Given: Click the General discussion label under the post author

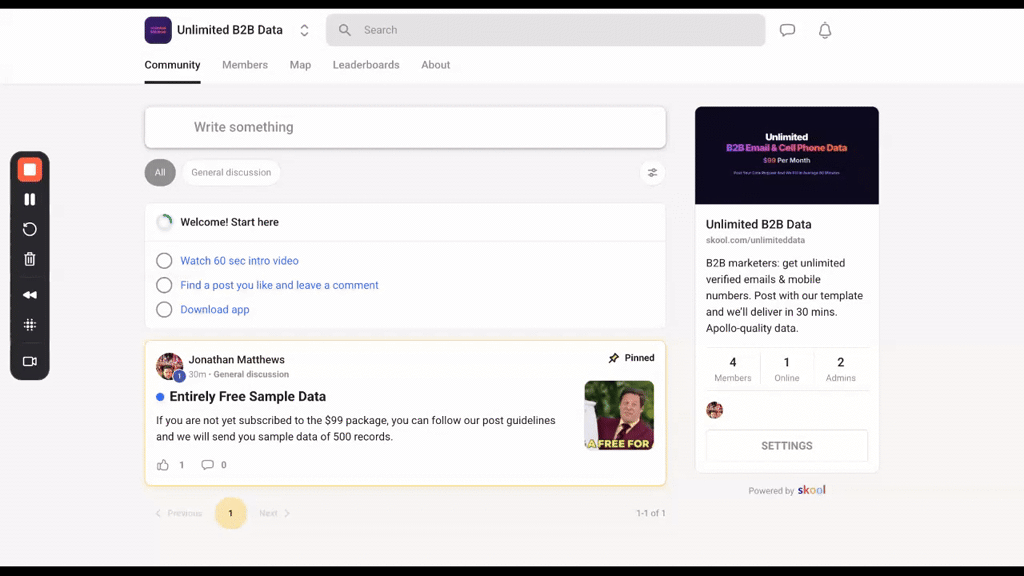Looking at the screenshot, I should pyautogui.click(x=251, y=374).
